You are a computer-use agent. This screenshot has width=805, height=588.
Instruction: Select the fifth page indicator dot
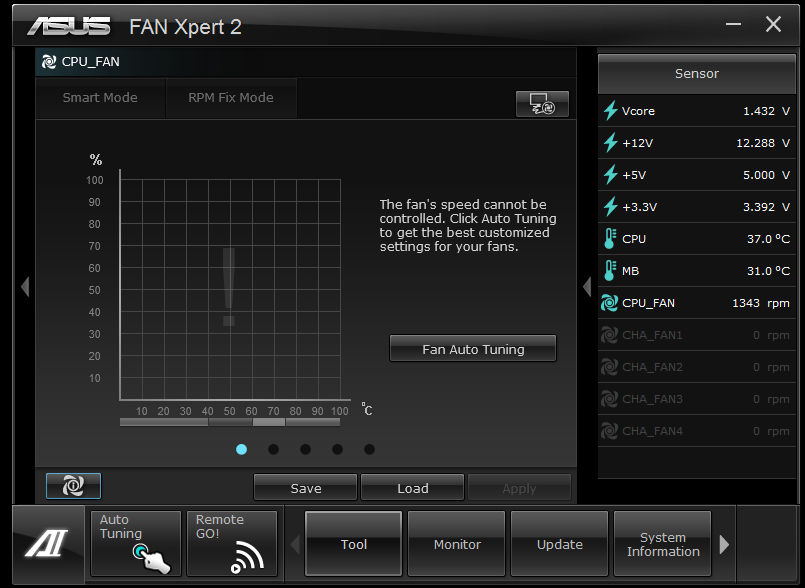369,449
